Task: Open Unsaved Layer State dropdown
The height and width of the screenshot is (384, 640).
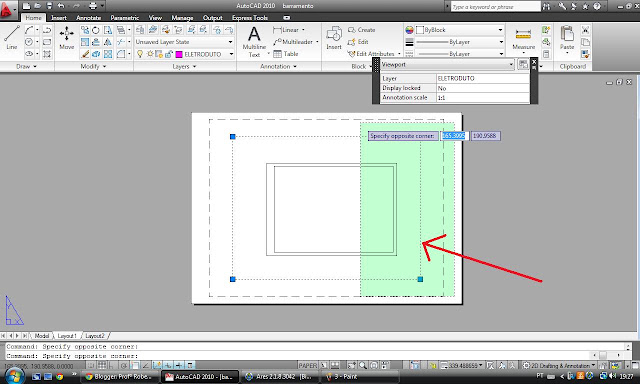Action: point(184,42)
